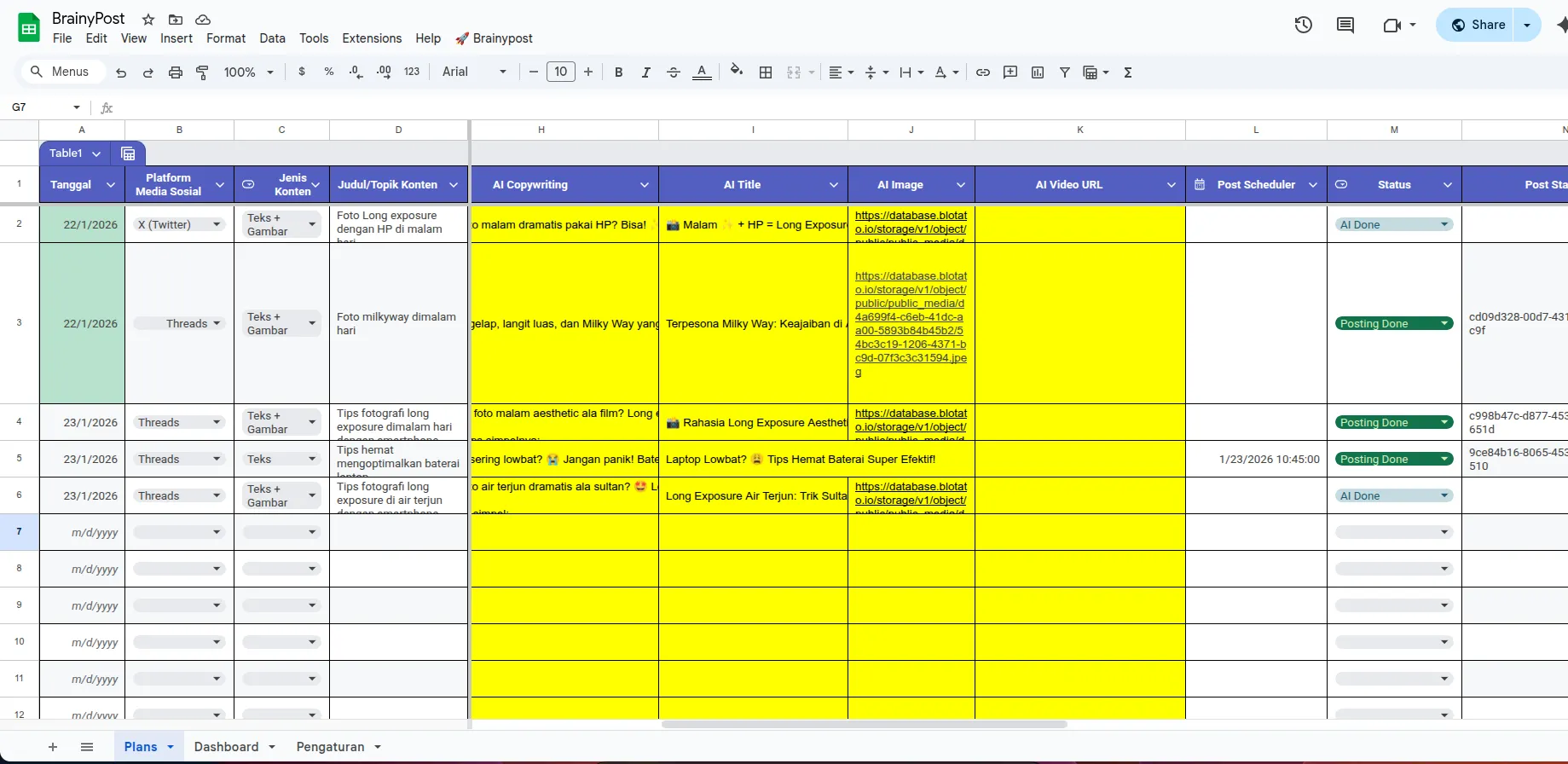Insert a chart
The image size is (1568, 764).
coord(1038,72)
